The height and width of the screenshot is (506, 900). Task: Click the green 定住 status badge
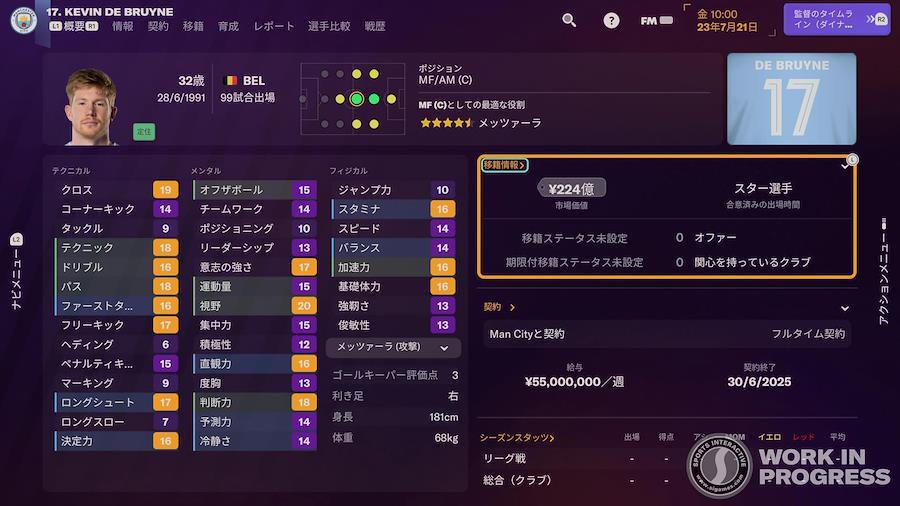[144, 131]
